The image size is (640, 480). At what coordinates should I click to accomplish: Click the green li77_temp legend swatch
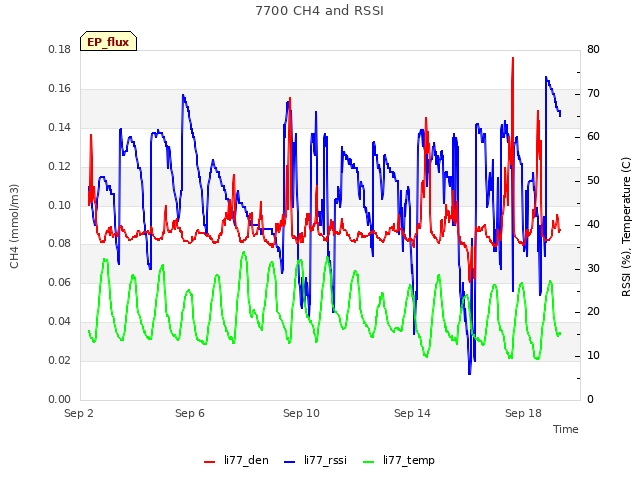[369, 462]
